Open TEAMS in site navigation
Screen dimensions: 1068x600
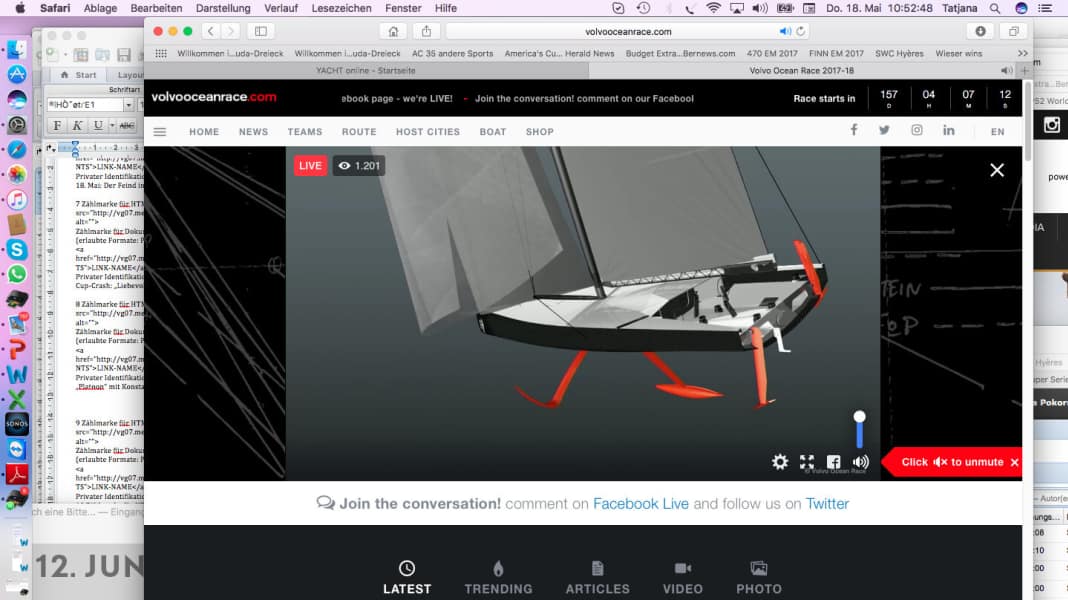pyautogui.click(x=304, y=132)
